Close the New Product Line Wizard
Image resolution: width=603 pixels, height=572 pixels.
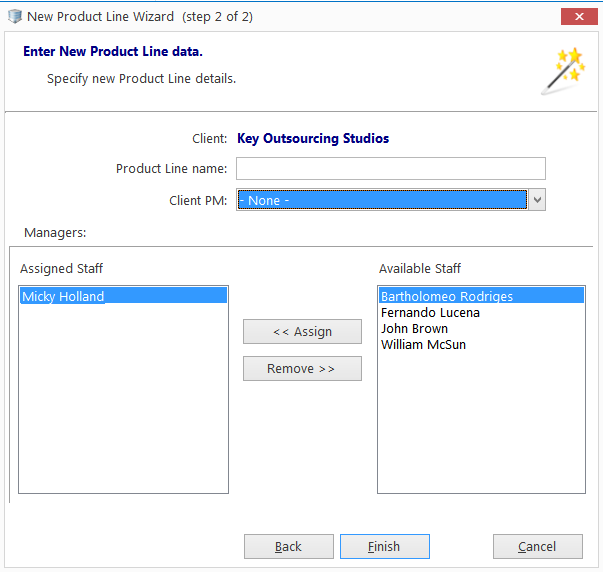pos(579,17)
